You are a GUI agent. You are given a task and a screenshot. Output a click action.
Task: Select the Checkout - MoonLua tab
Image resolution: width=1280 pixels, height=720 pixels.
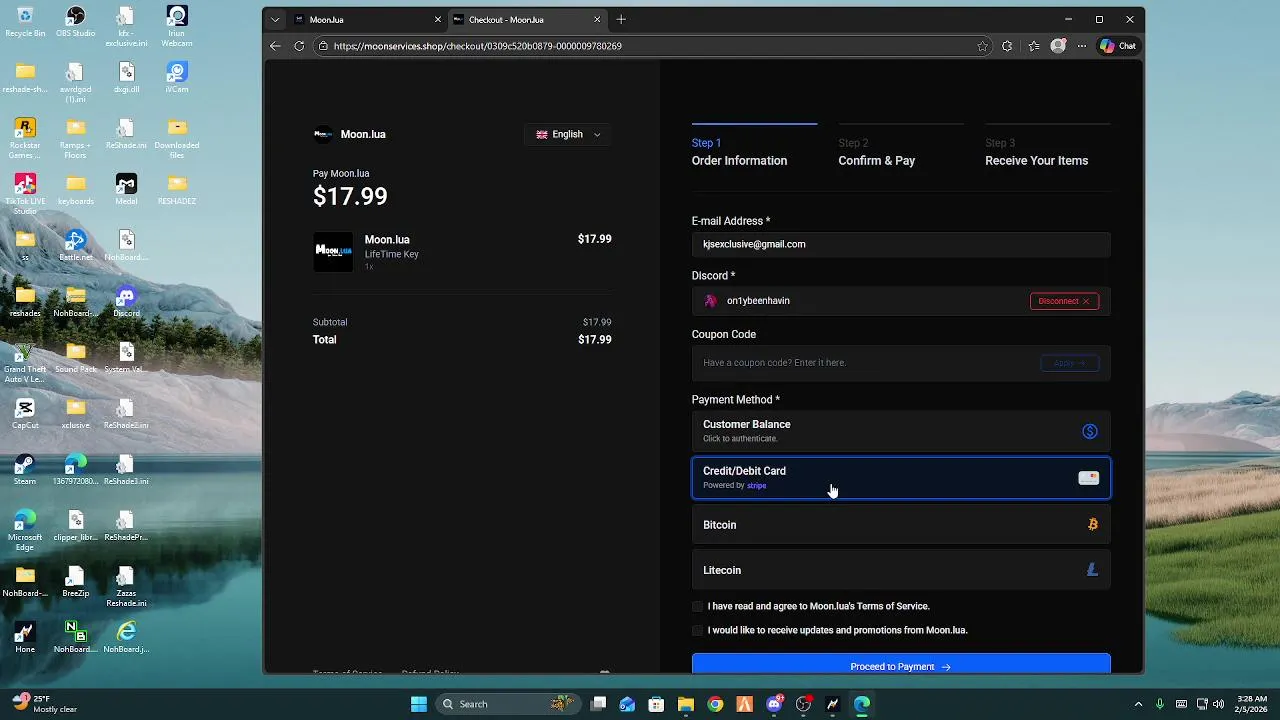pyautogui.click(x=528, y=19)
